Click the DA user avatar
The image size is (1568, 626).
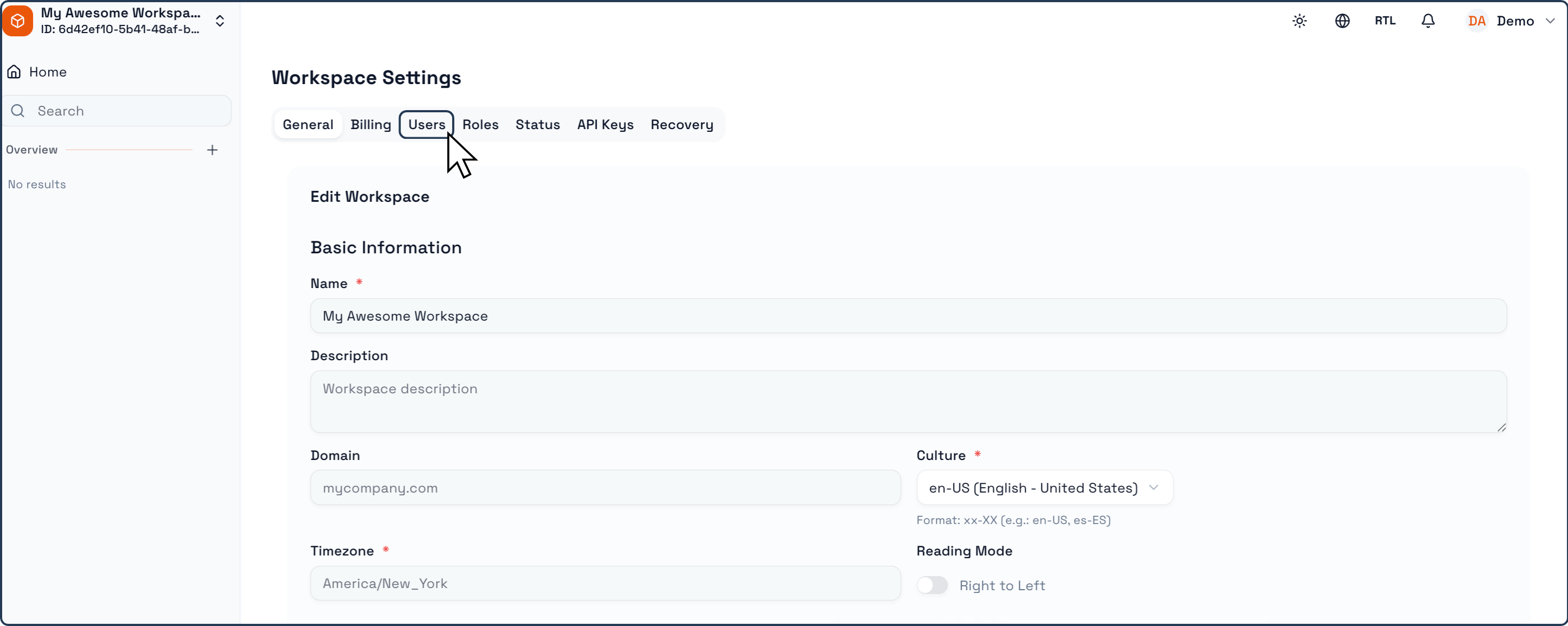tap(1477, 21)
